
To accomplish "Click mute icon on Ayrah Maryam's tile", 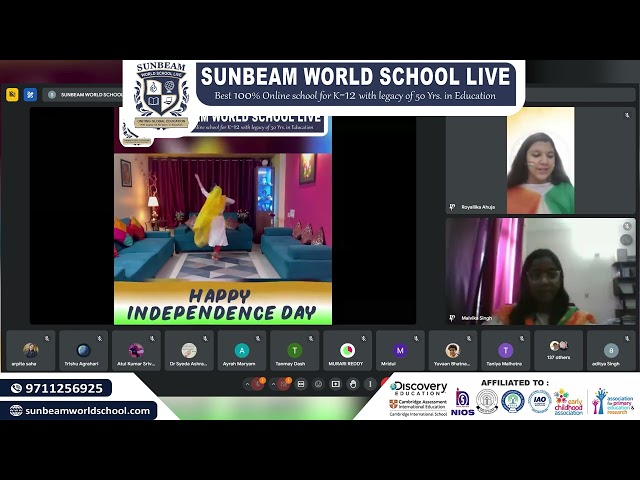I will [258, 338].
